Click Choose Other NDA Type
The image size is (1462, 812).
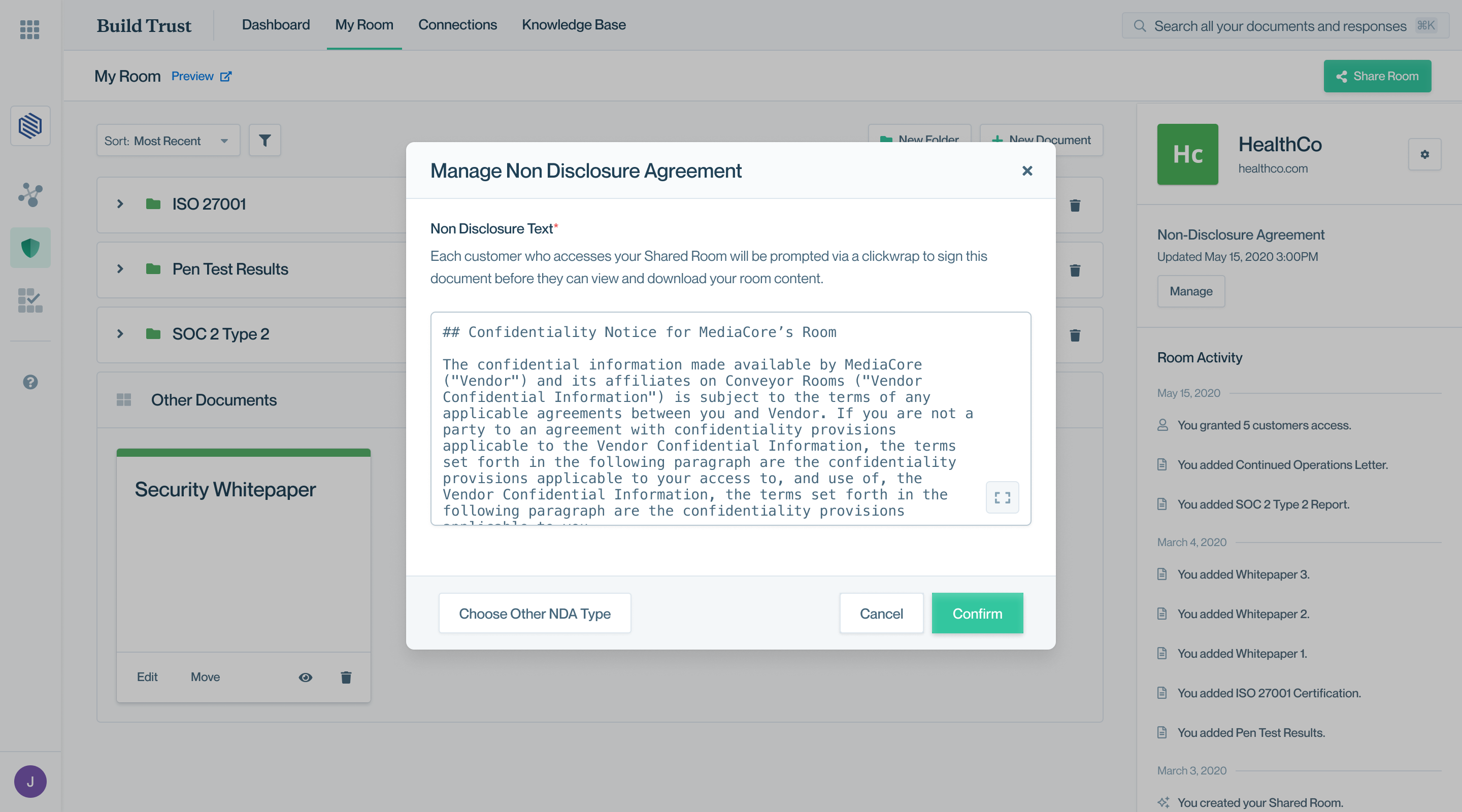pos(534,614)
